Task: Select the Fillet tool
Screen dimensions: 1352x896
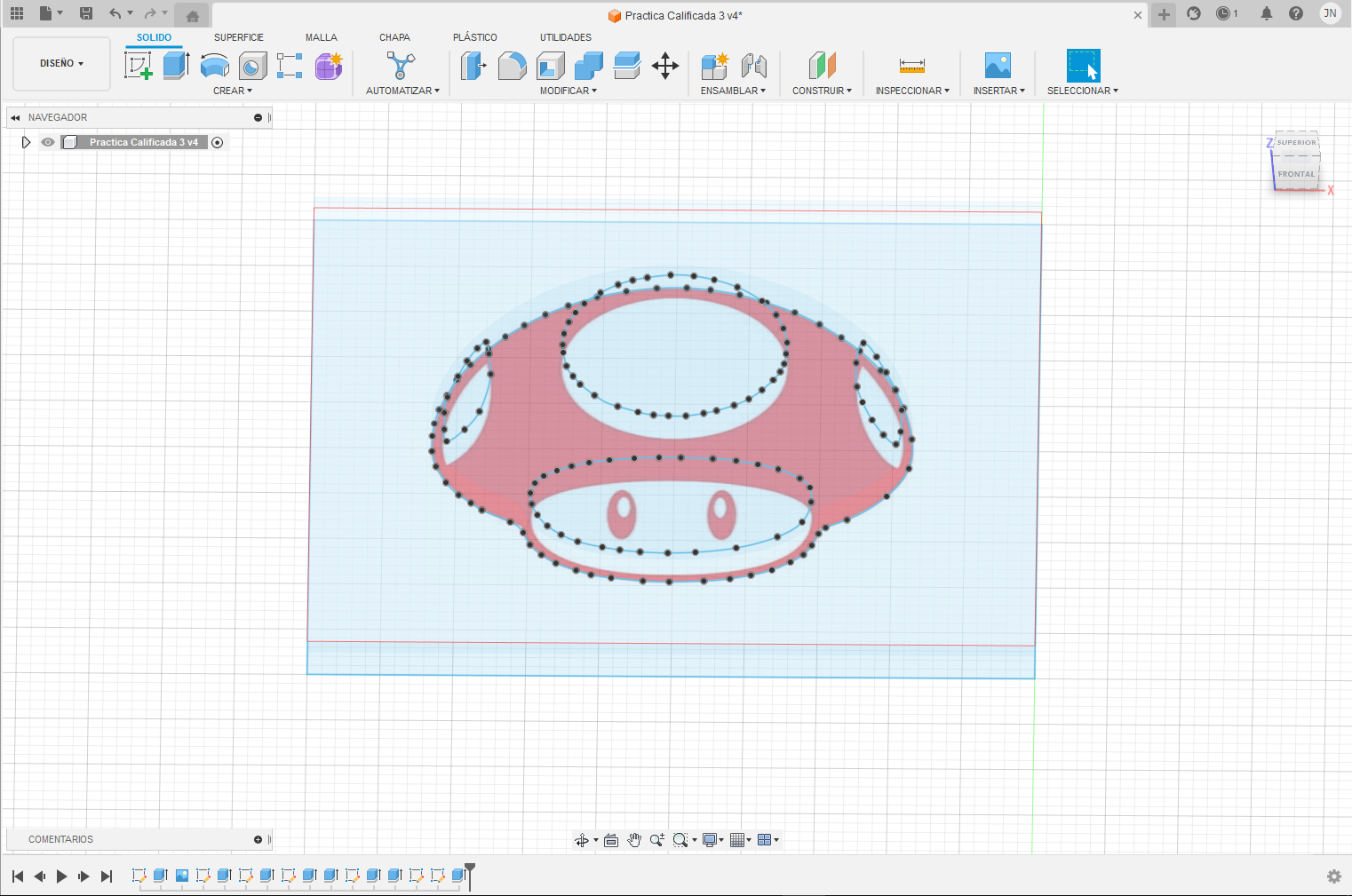Action: (x=513, y=66)
